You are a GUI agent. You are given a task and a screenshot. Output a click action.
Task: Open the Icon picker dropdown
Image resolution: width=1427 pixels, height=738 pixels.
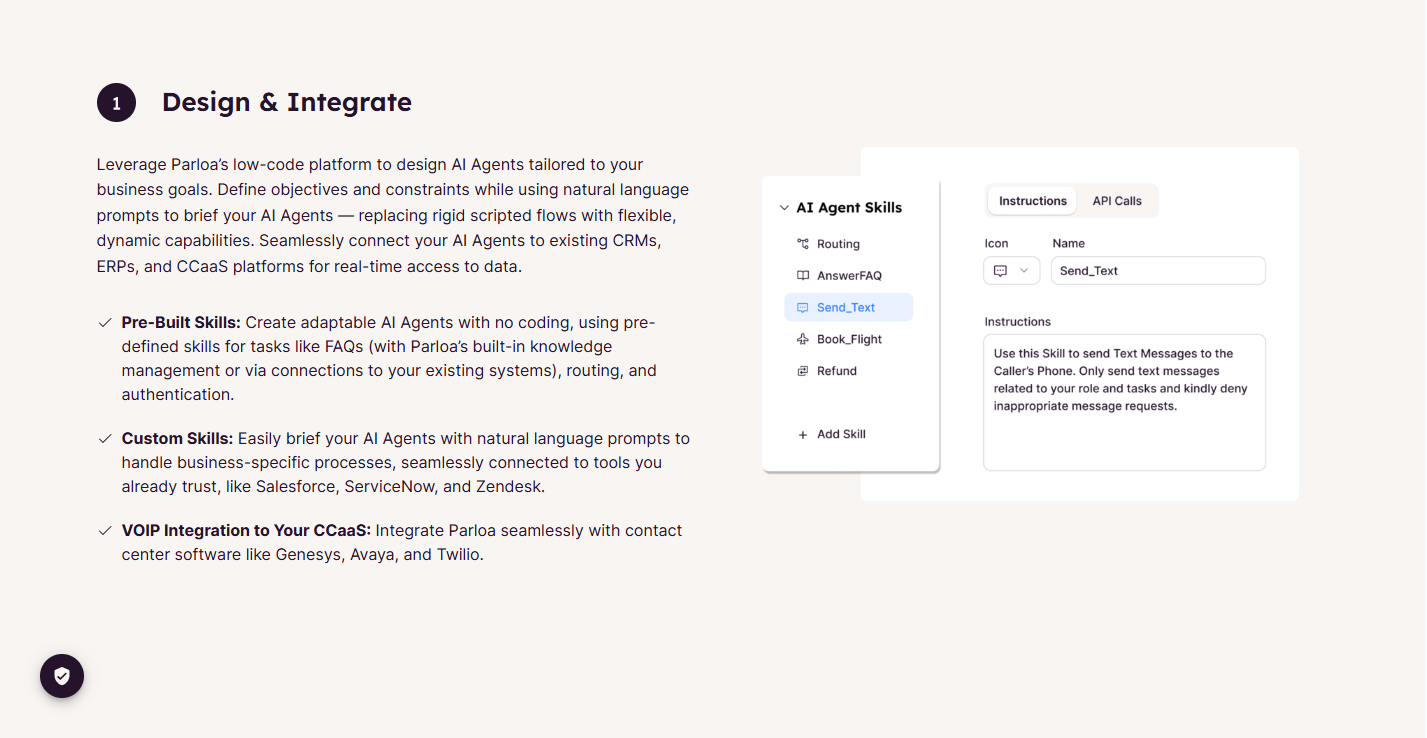(1011, 271)
